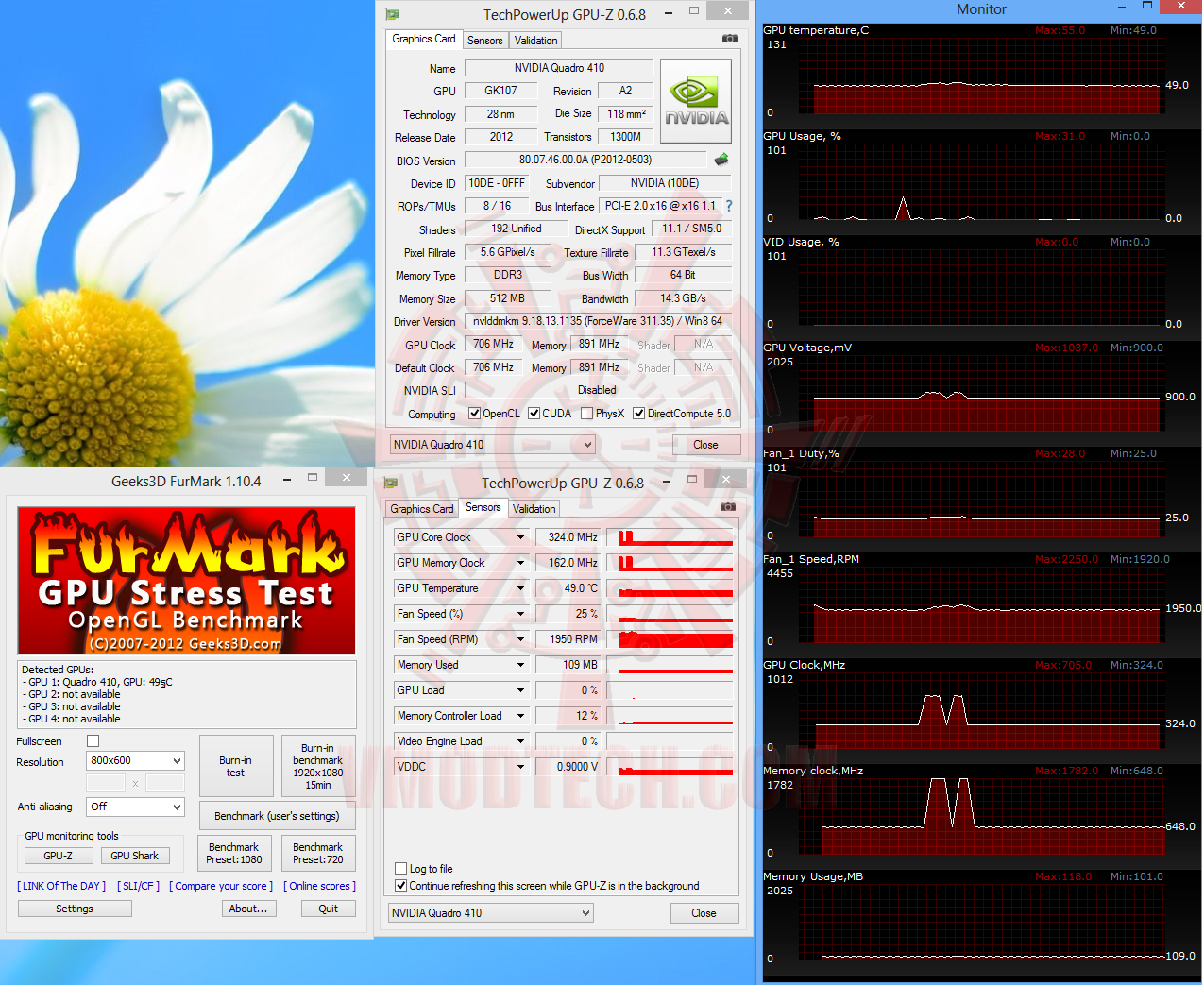Minimize the Monitor window

pos(1121,8)
